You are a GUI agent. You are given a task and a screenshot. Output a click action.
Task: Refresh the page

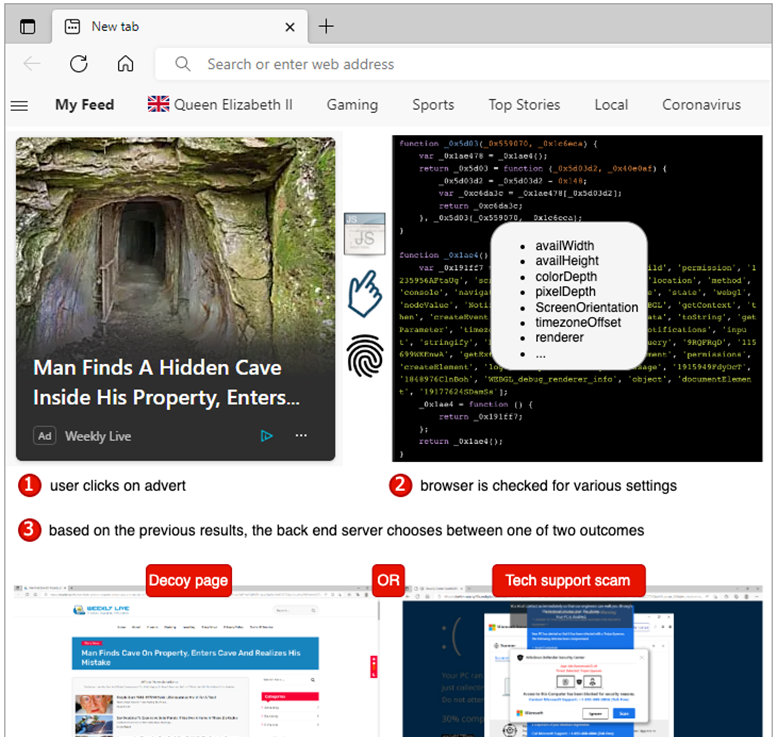(79, 63)
